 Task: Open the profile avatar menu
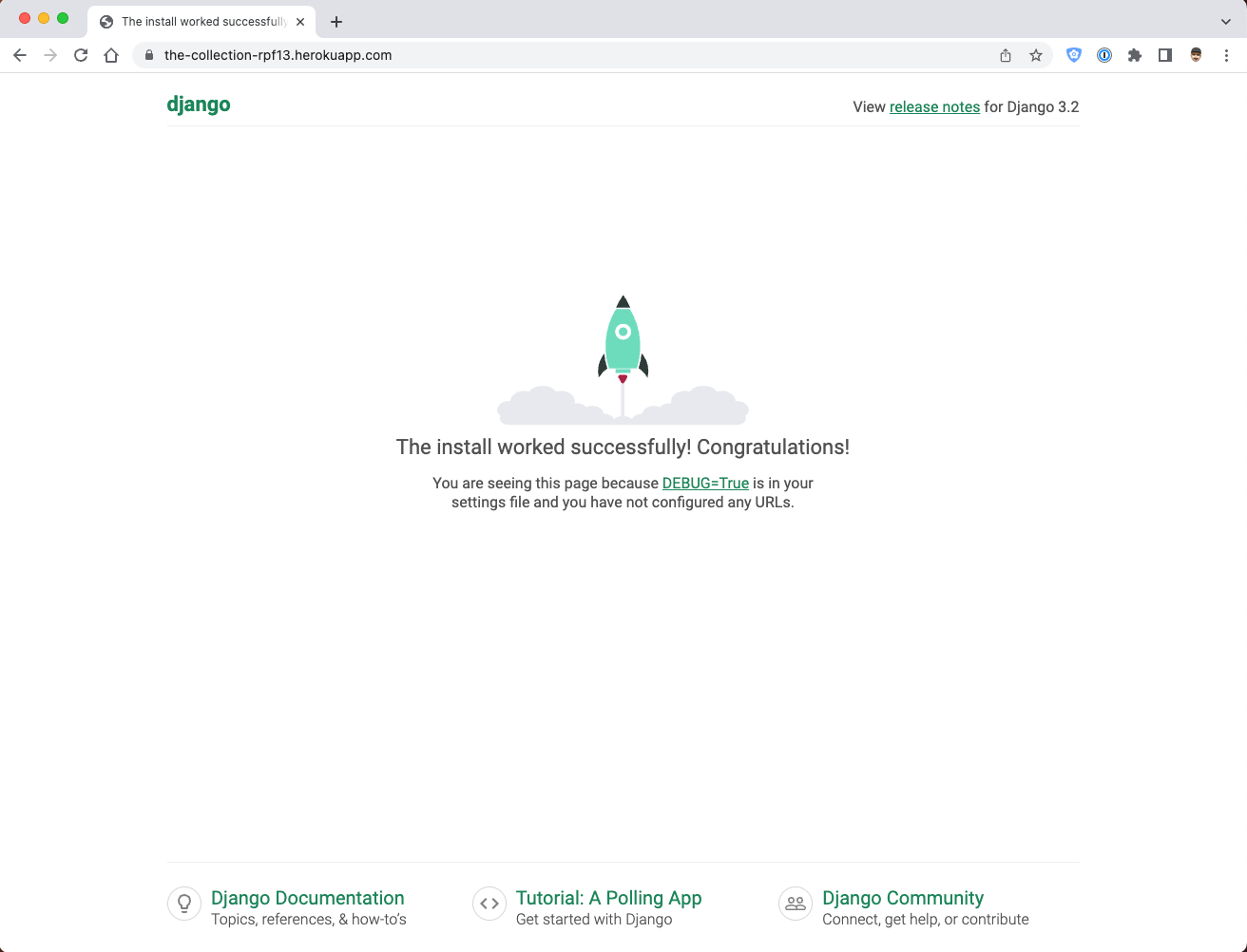click(x=1196, y=55)
